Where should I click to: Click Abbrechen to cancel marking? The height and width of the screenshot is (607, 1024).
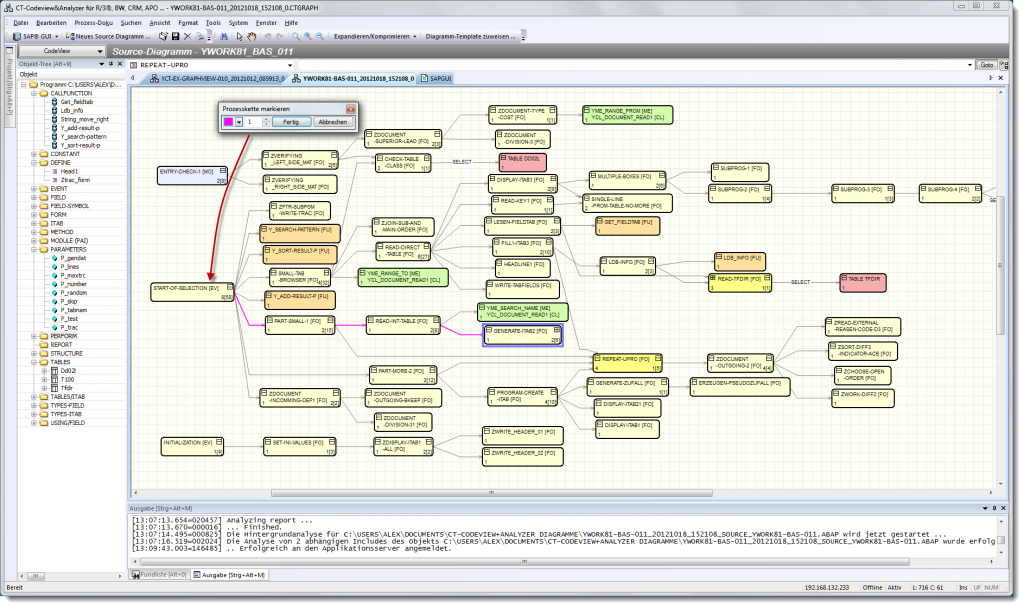click(333, 121)
